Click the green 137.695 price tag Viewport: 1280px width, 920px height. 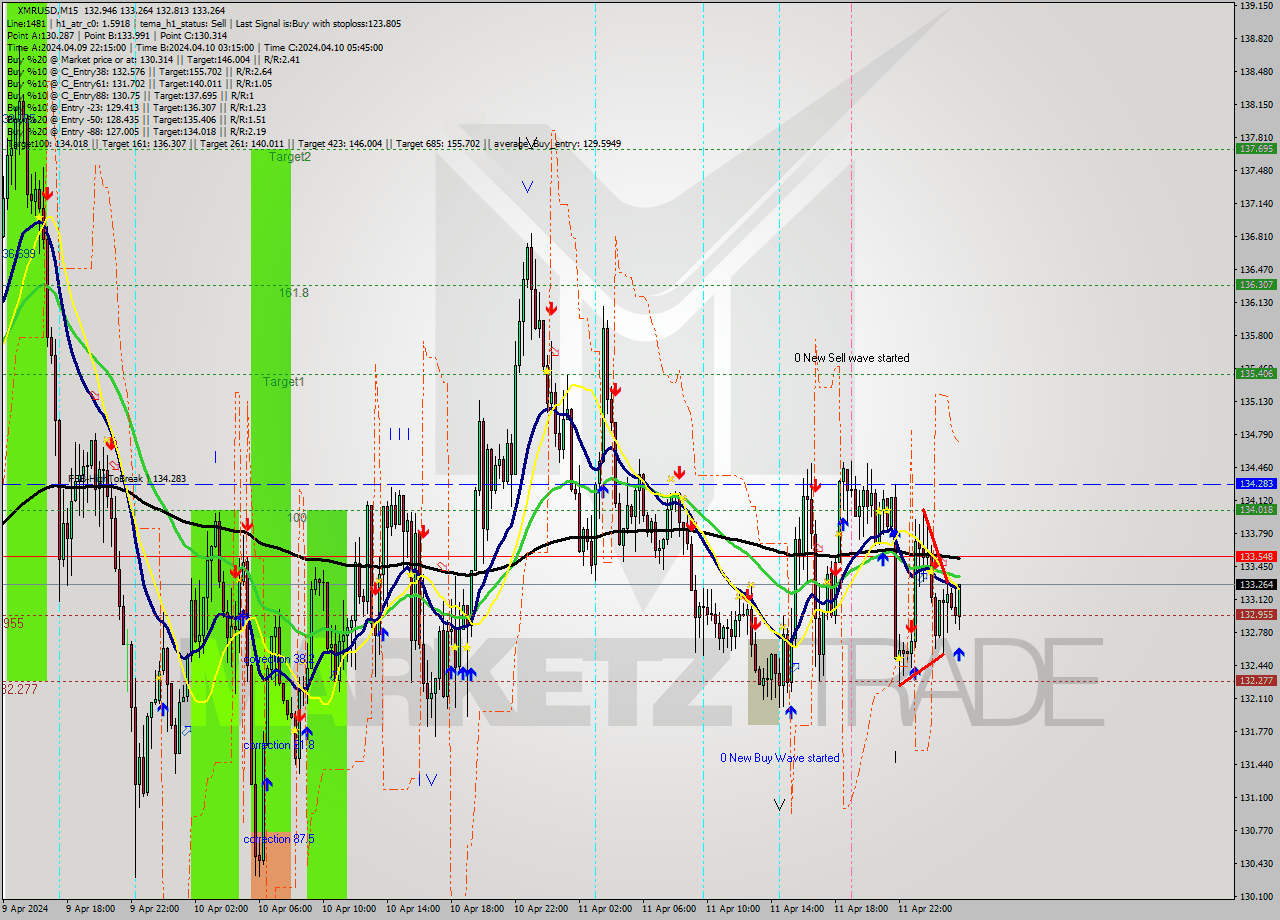(1256, 148)
